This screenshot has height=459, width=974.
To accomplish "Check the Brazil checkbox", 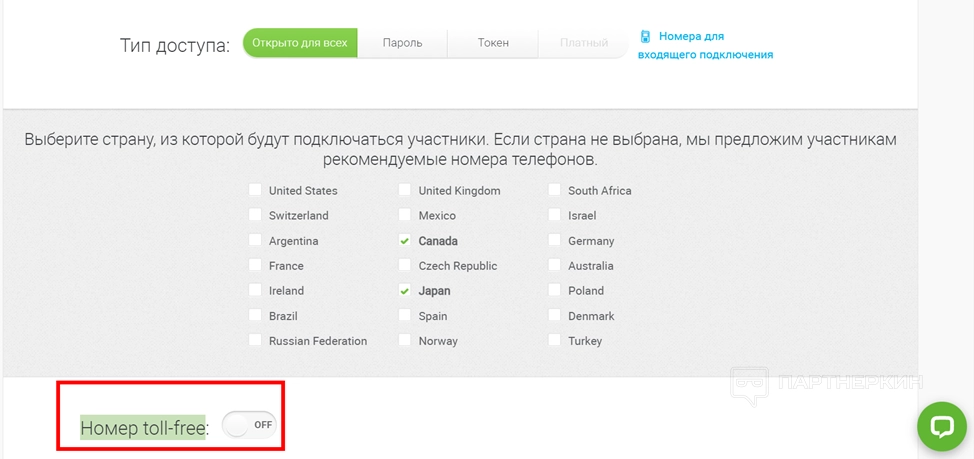I will pos(255,316).
